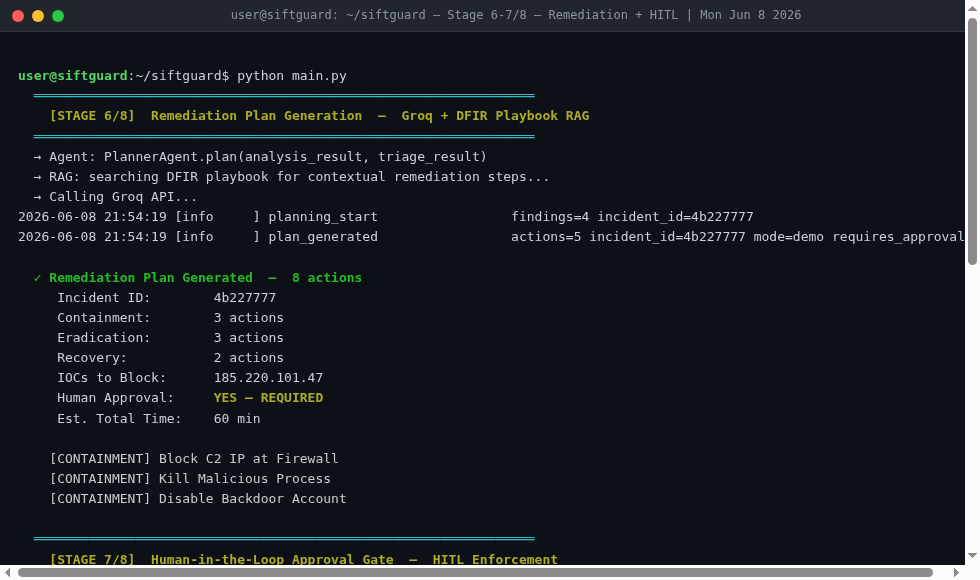Image resolution: width=980 pixels, height=580 pixels.
Task: Click 'HITL Enforcement' text
Action: click(x=495, y=559)
